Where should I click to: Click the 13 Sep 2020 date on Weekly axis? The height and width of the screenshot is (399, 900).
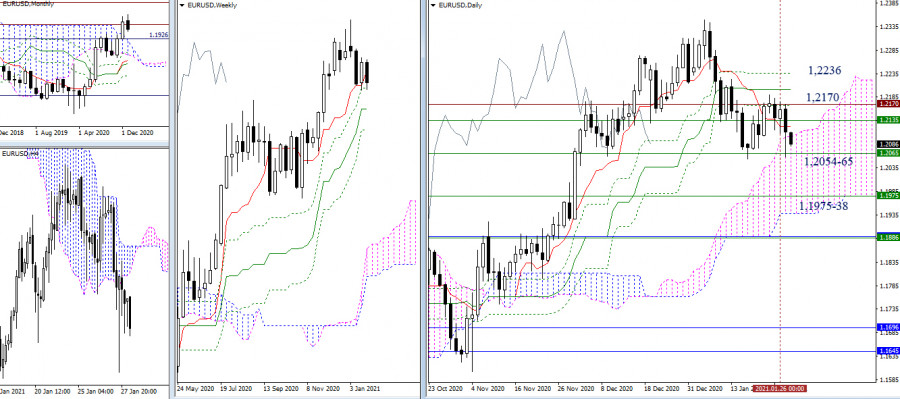[x=282, y=389]
